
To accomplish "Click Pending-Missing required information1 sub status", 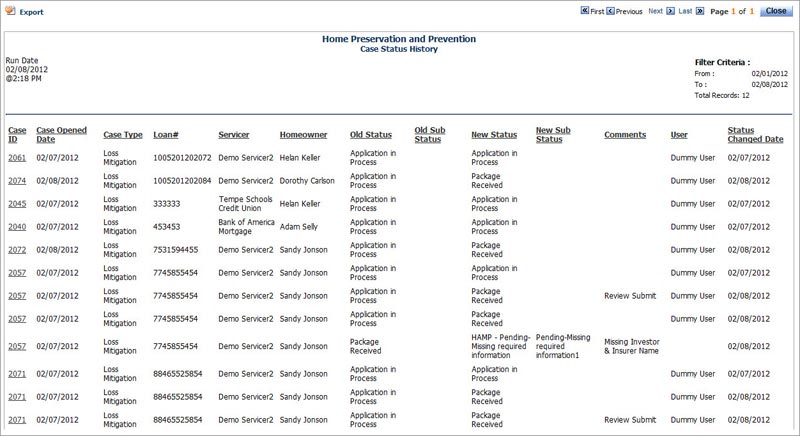I will pyautogui.click(x=563, y=346).
